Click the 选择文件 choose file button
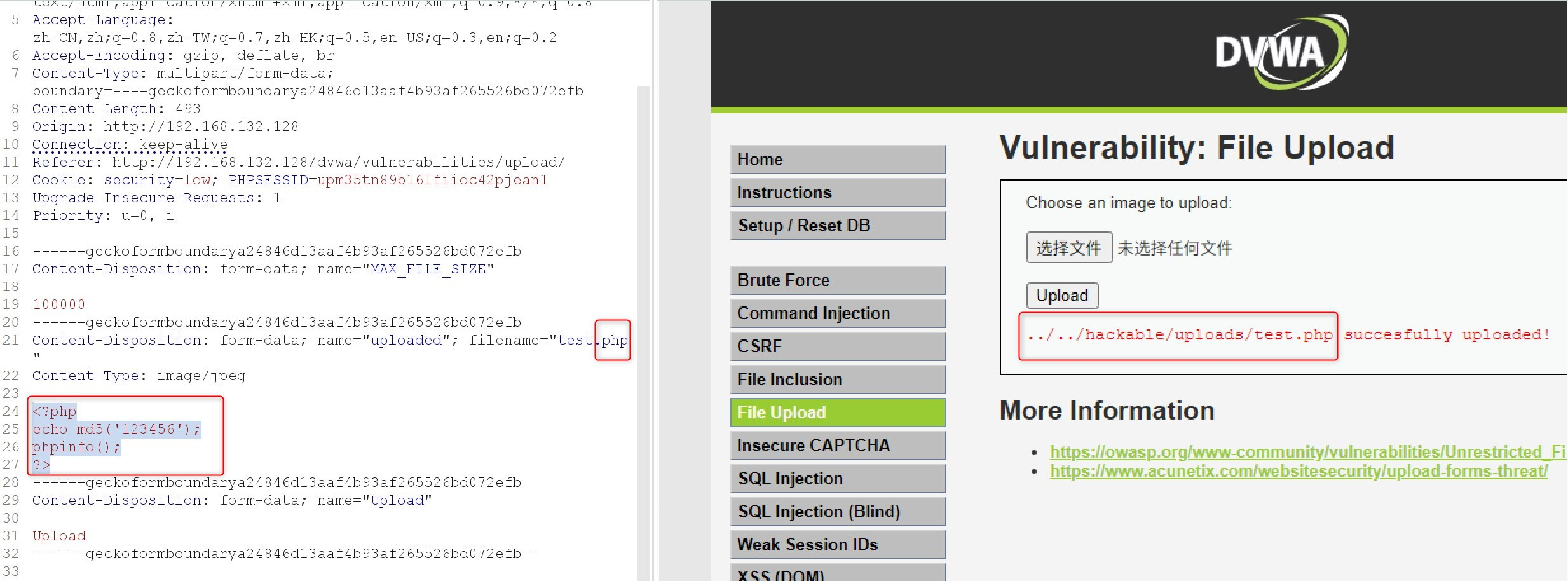Image resolution: width=1568 pixels, height=581 pixels. pyautogui.click(x=1069, y=247)
